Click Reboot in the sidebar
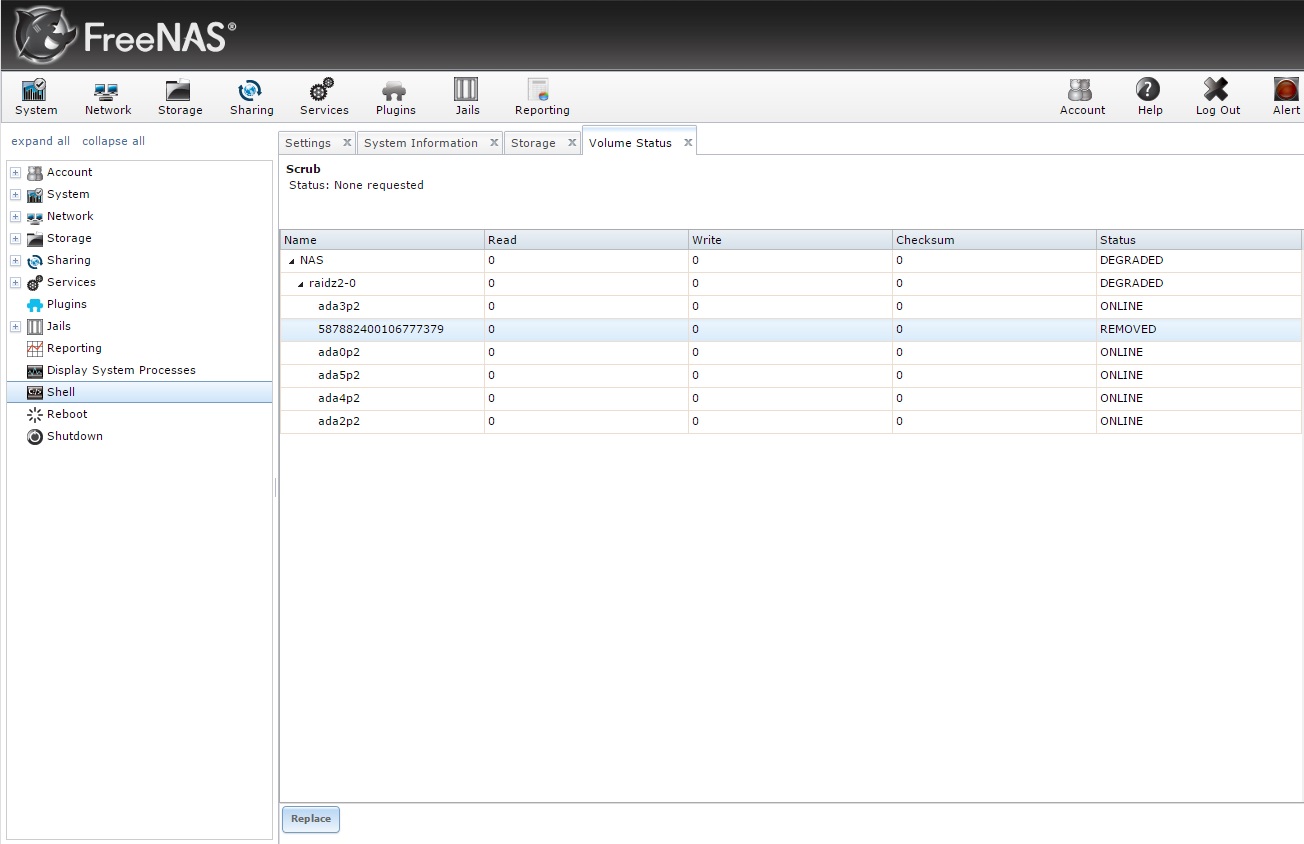1304x844 pixels. (67, 414)
